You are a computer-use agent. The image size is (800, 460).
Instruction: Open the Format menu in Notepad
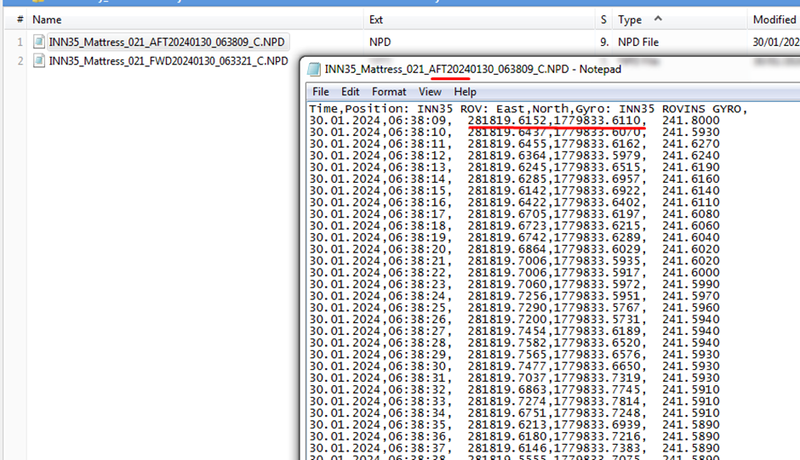coord(389,92)
